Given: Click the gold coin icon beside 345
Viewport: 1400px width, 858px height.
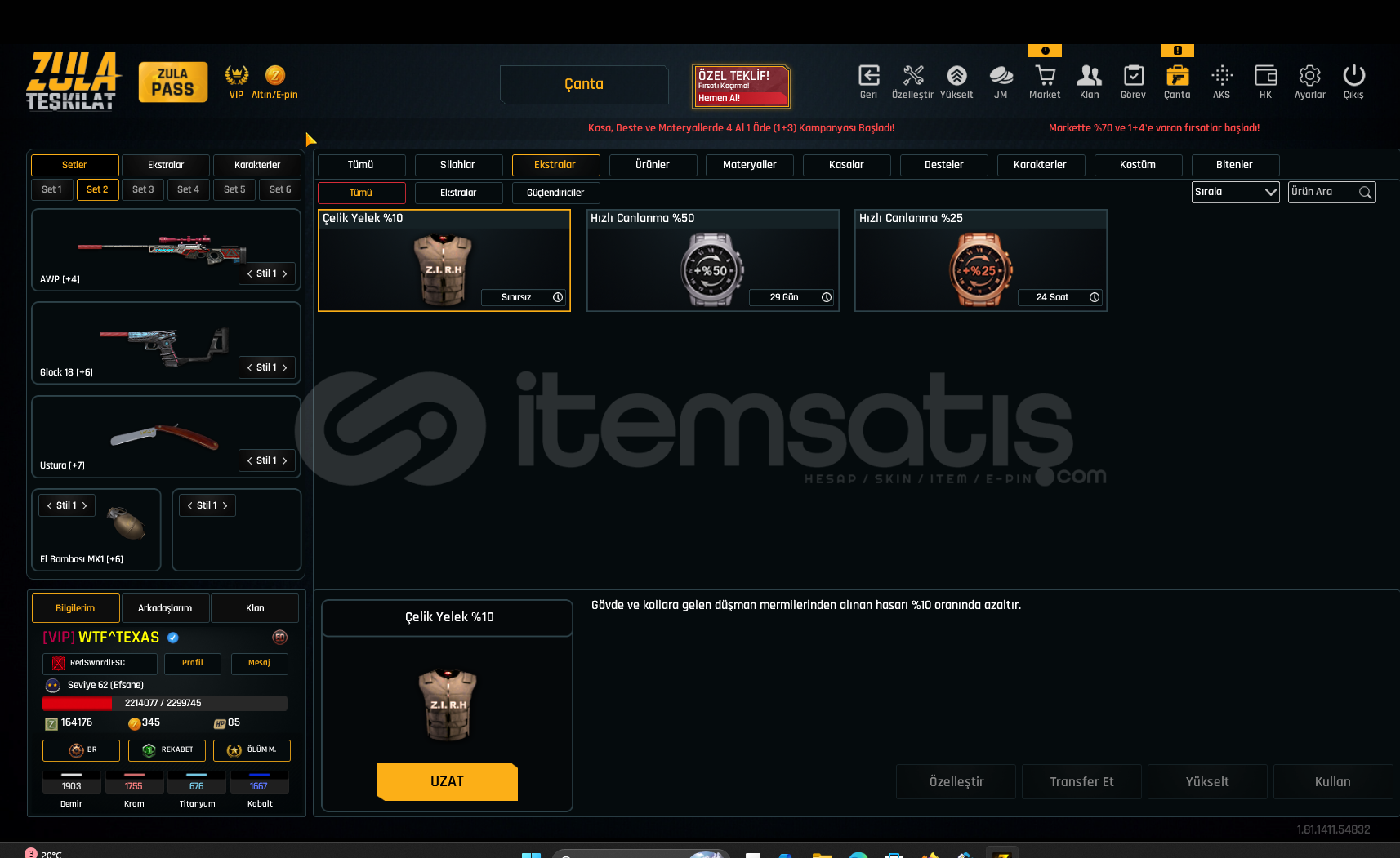Looking at the screenshot, I should 135,723.
